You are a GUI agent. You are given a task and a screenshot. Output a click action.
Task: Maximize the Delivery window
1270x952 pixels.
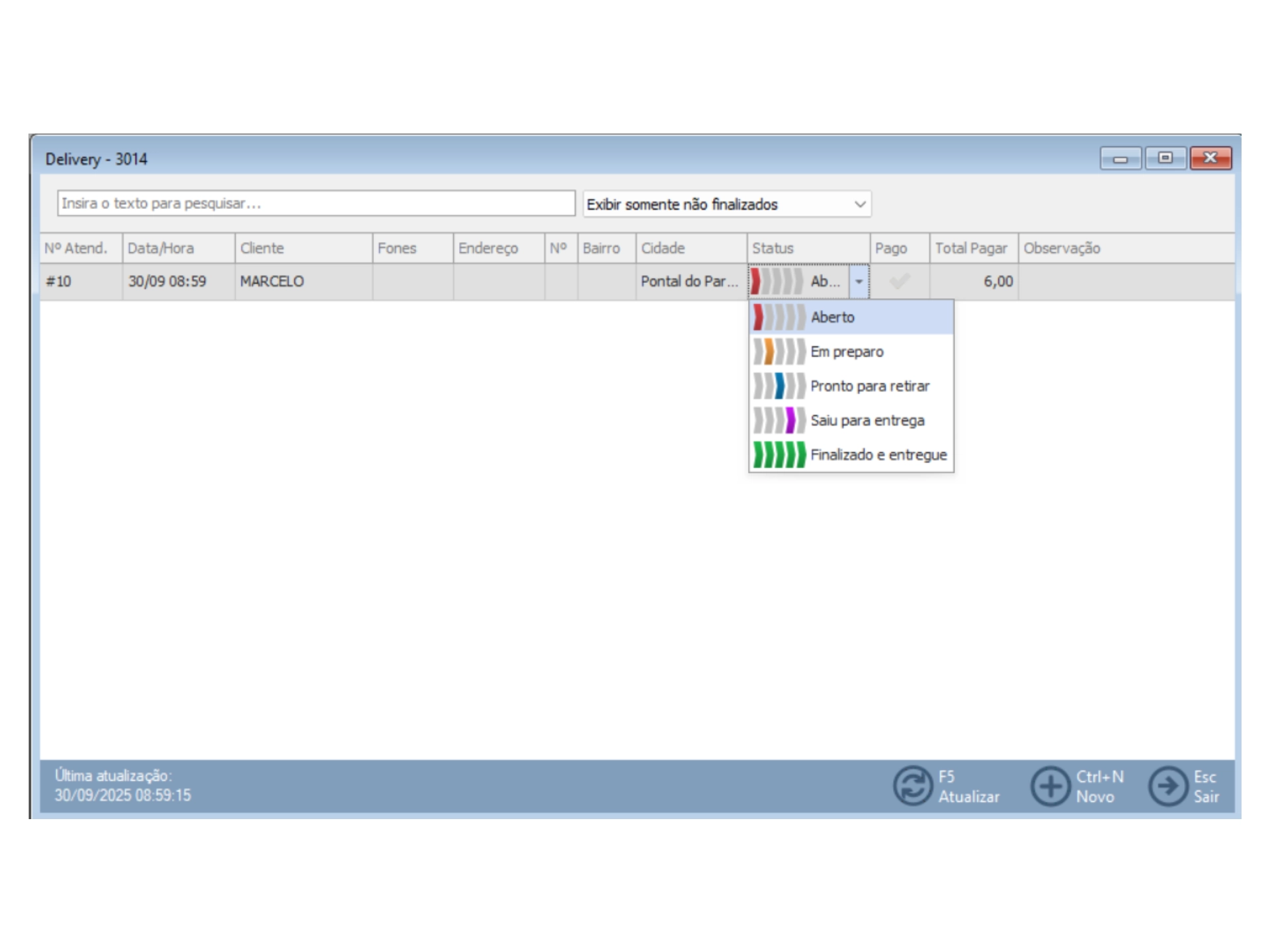click(x=1165, y=158)
